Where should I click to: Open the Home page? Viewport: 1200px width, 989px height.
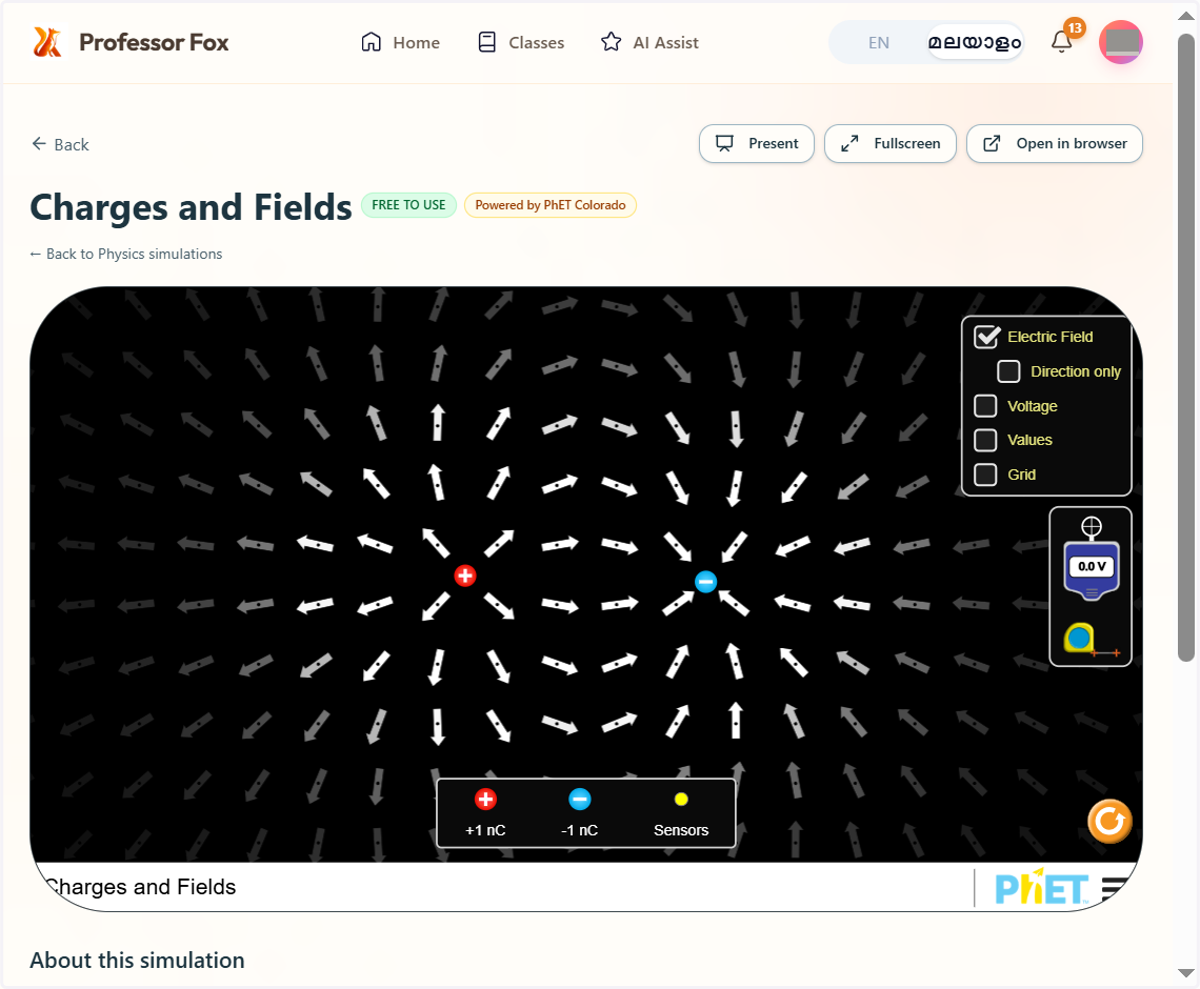(x=400, y=43)
